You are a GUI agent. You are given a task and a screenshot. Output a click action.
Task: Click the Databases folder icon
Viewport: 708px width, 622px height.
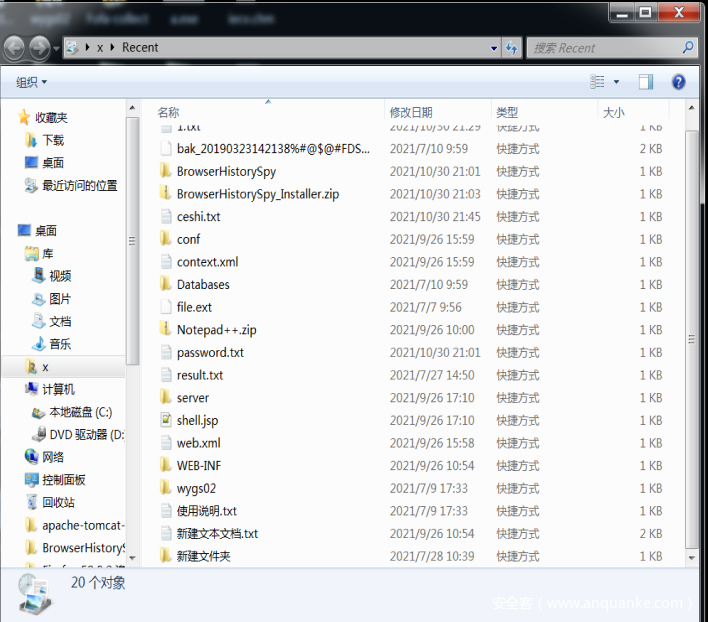[166, 284]
